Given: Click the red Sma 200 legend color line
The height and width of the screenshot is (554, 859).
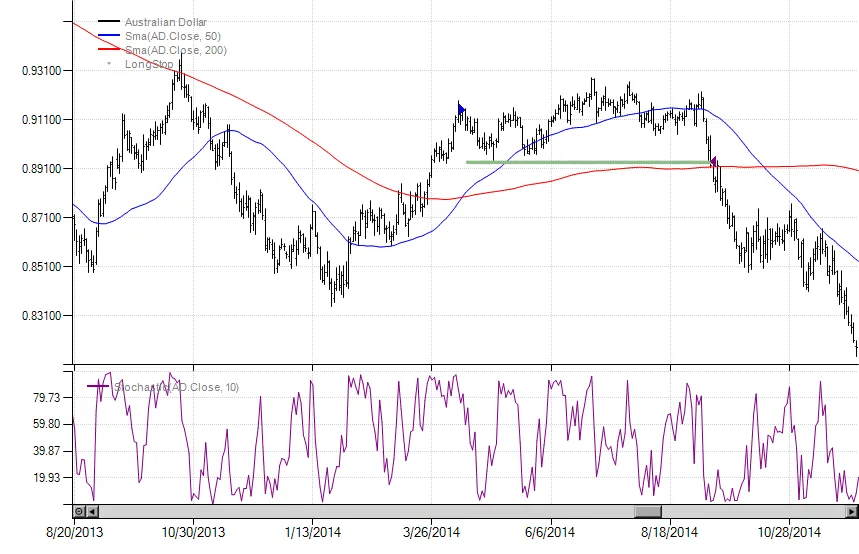Looking at the screenshot, I should click(x=108, y=50).
